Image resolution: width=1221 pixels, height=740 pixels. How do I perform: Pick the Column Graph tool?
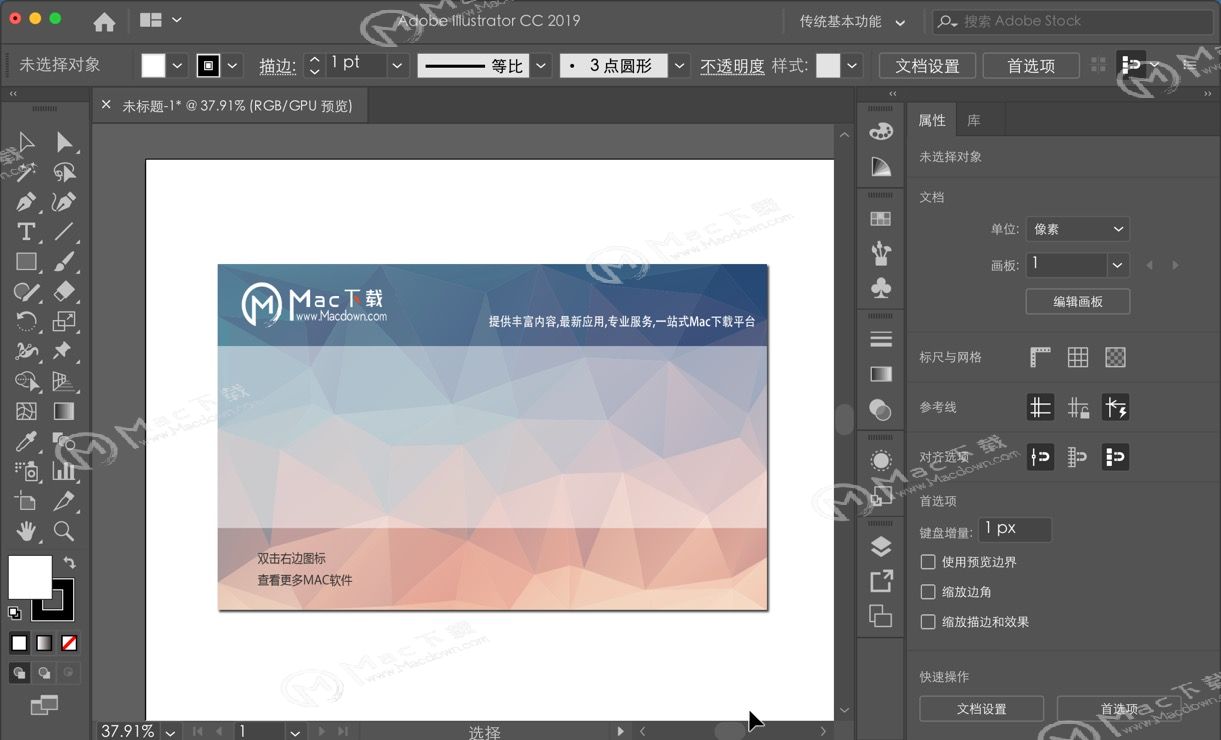[64, 471]
